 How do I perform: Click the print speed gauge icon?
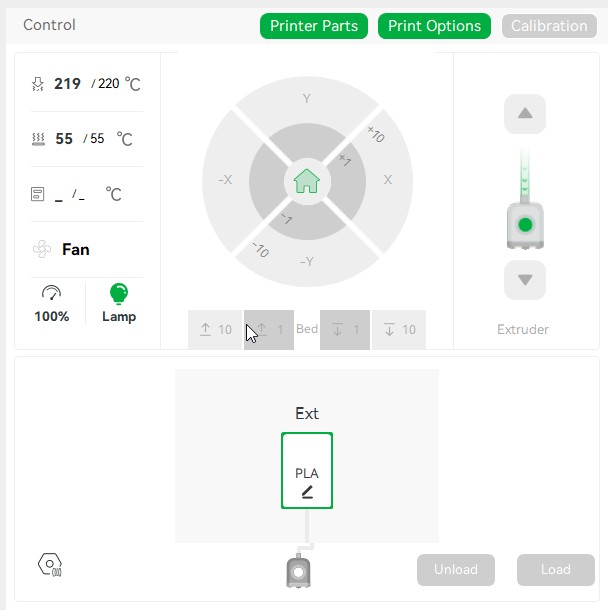point(51,293)
